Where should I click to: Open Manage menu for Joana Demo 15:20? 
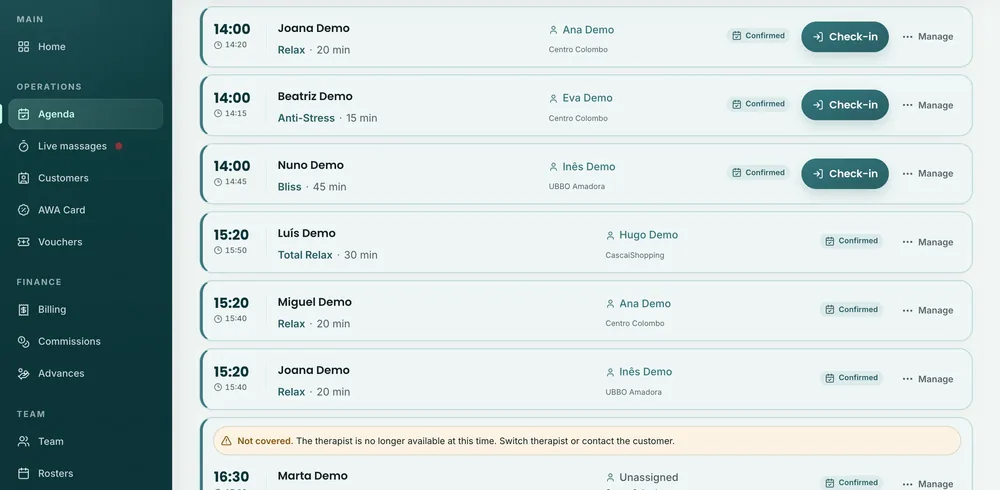pos(928,379)
